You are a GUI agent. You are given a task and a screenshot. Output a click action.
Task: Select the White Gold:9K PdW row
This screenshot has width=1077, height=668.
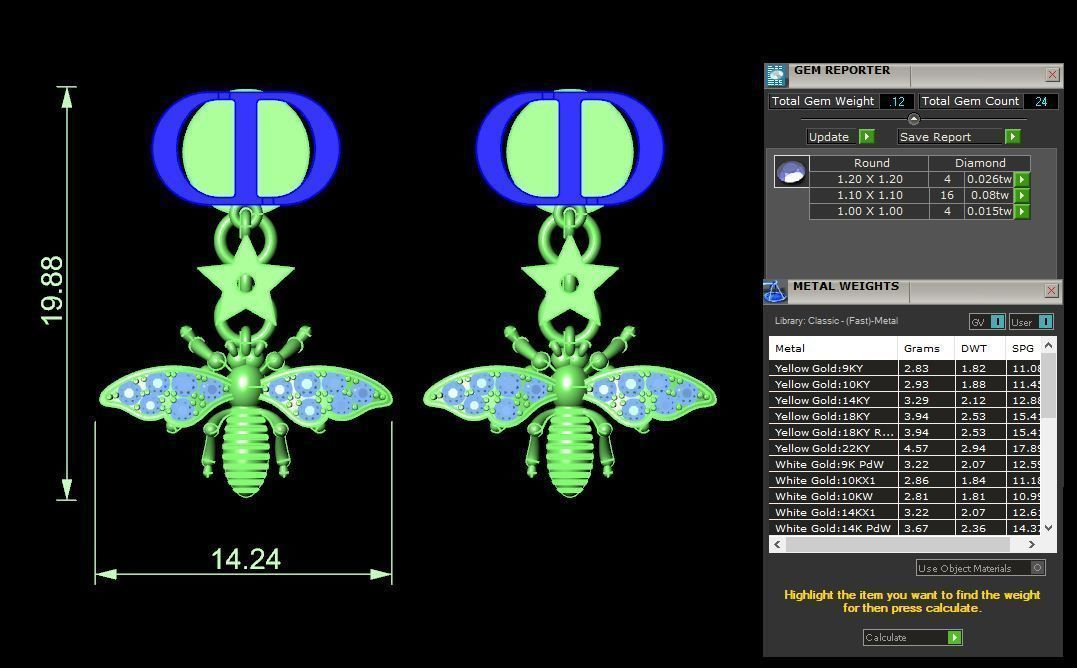(x=905, y=464)
